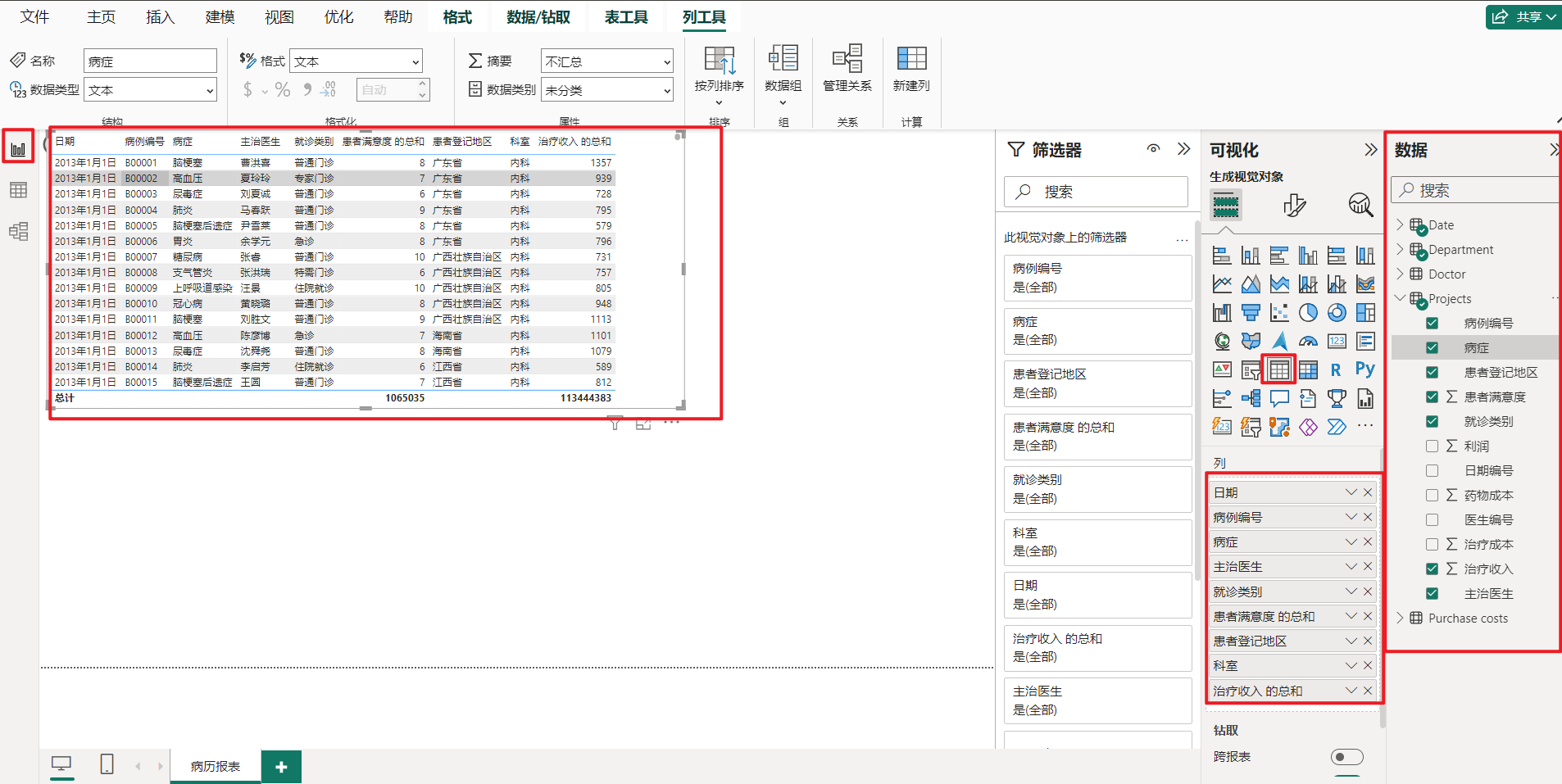
Task: Click the 共享 share button
Action: pyautogui.click(x=1523, y=16)
